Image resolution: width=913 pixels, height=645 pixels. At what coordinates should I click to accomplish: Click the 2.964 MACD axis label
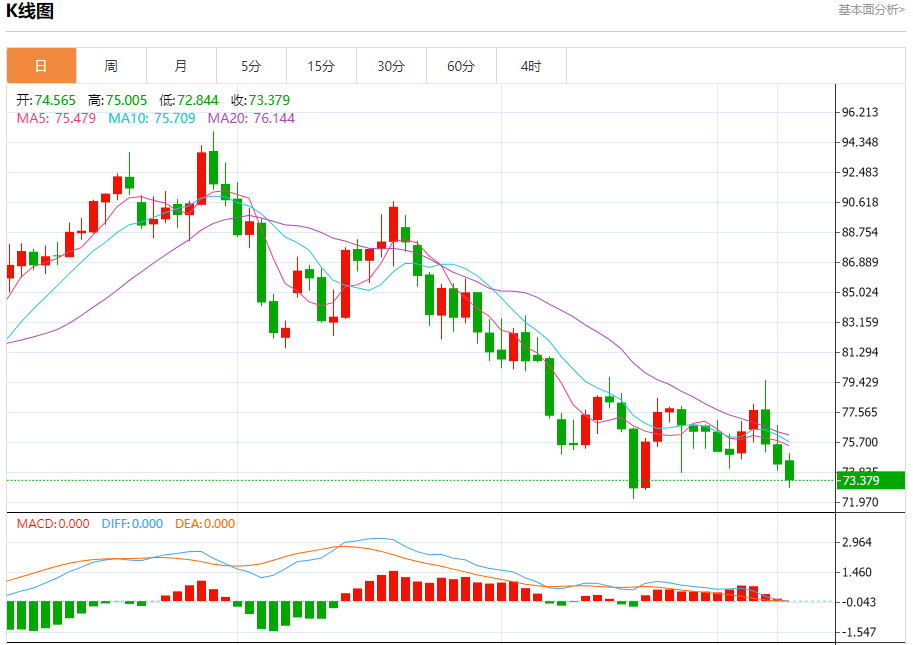(x=857, y=542)
